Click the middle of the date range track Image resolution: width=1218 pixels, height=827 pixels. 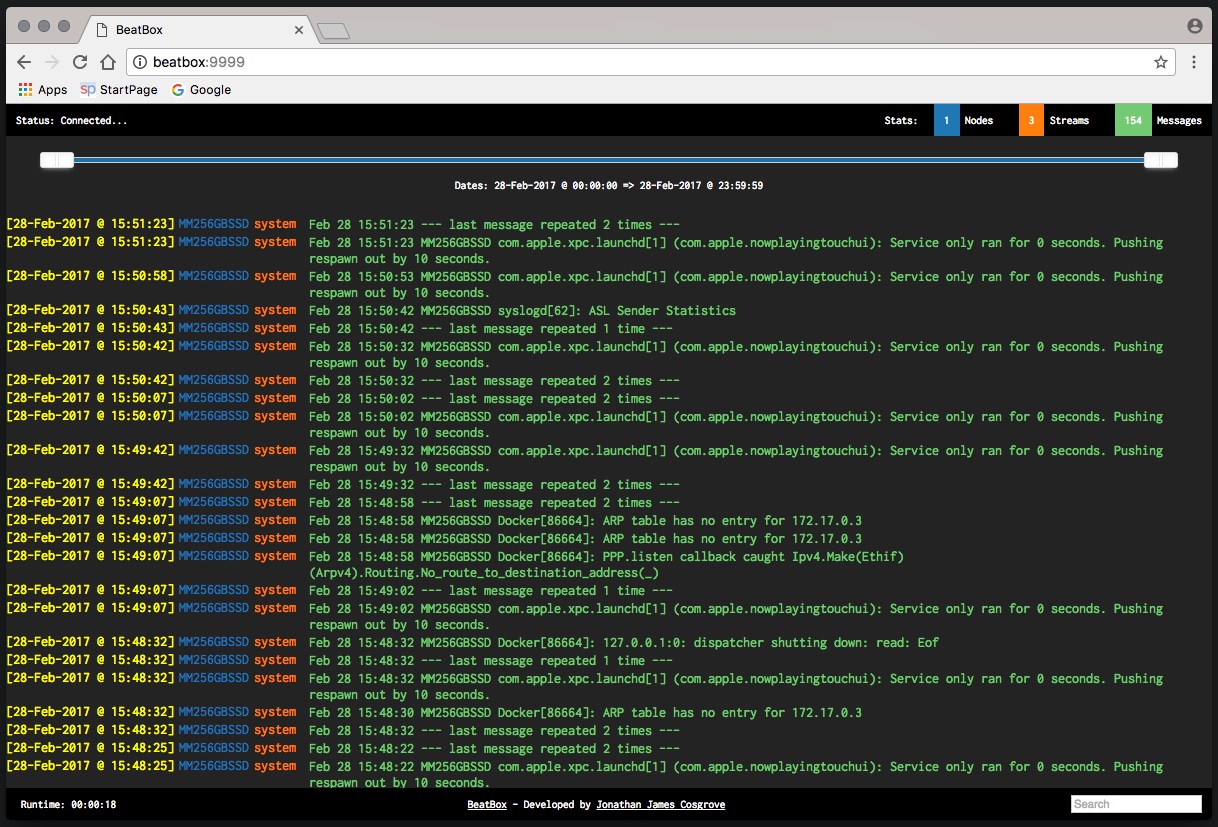pos(609,160)
